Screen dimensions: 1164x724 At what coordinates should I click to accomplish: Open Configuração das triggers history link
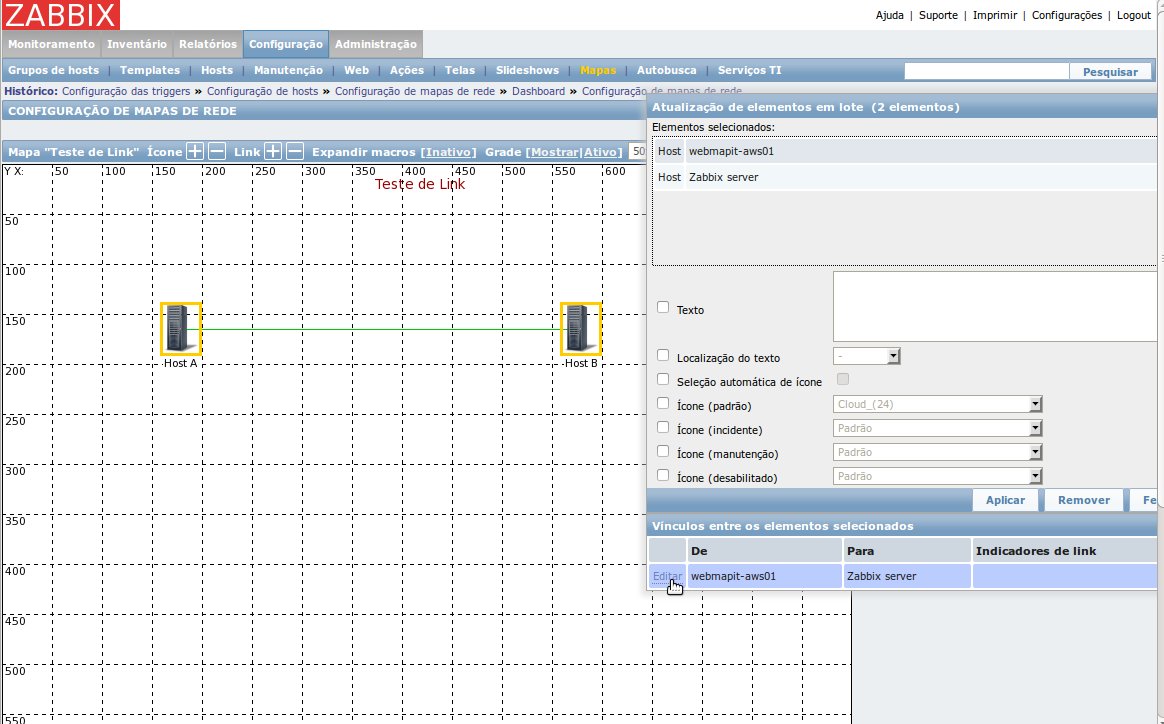coord(125,91)
